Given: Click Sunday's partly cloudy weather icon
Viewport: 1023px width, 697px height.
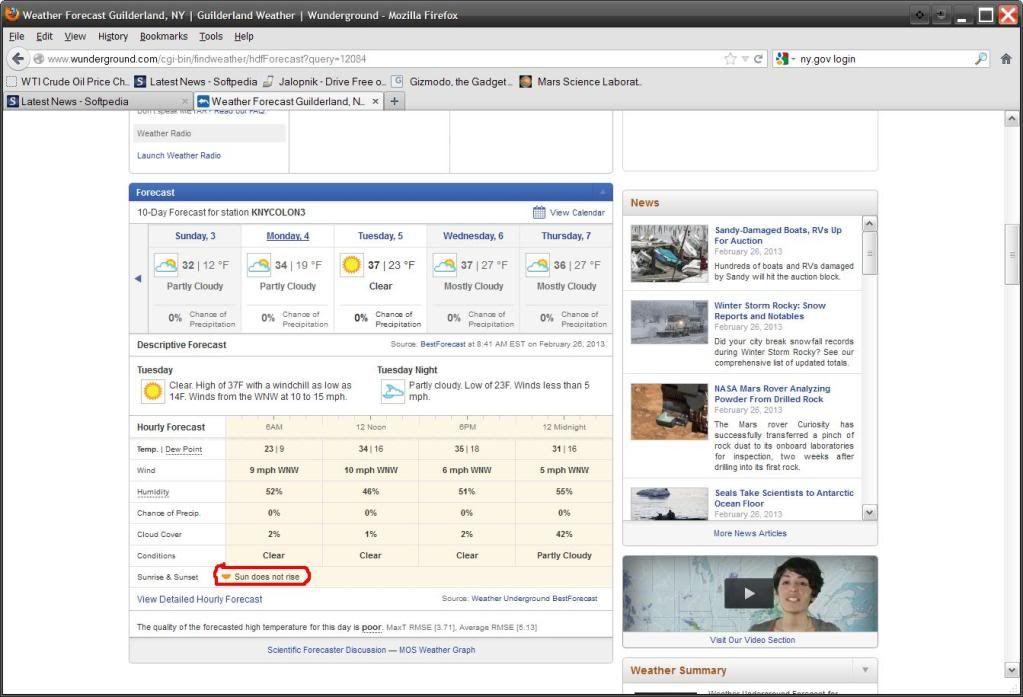Looking at the screenshot, I should [x=166, y=265].
